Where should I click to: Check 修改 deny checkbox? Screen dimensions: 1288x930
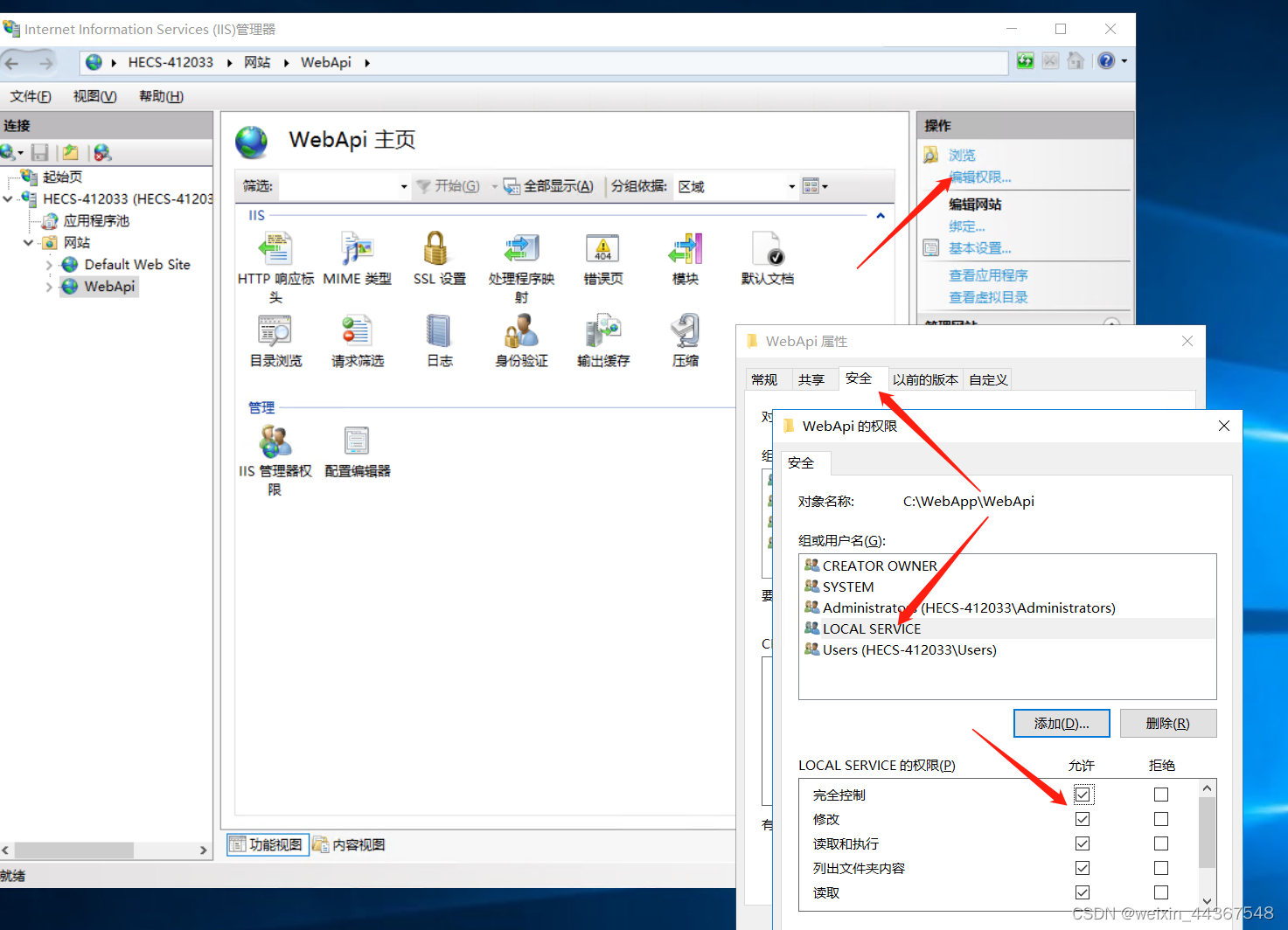[1161, 819]
